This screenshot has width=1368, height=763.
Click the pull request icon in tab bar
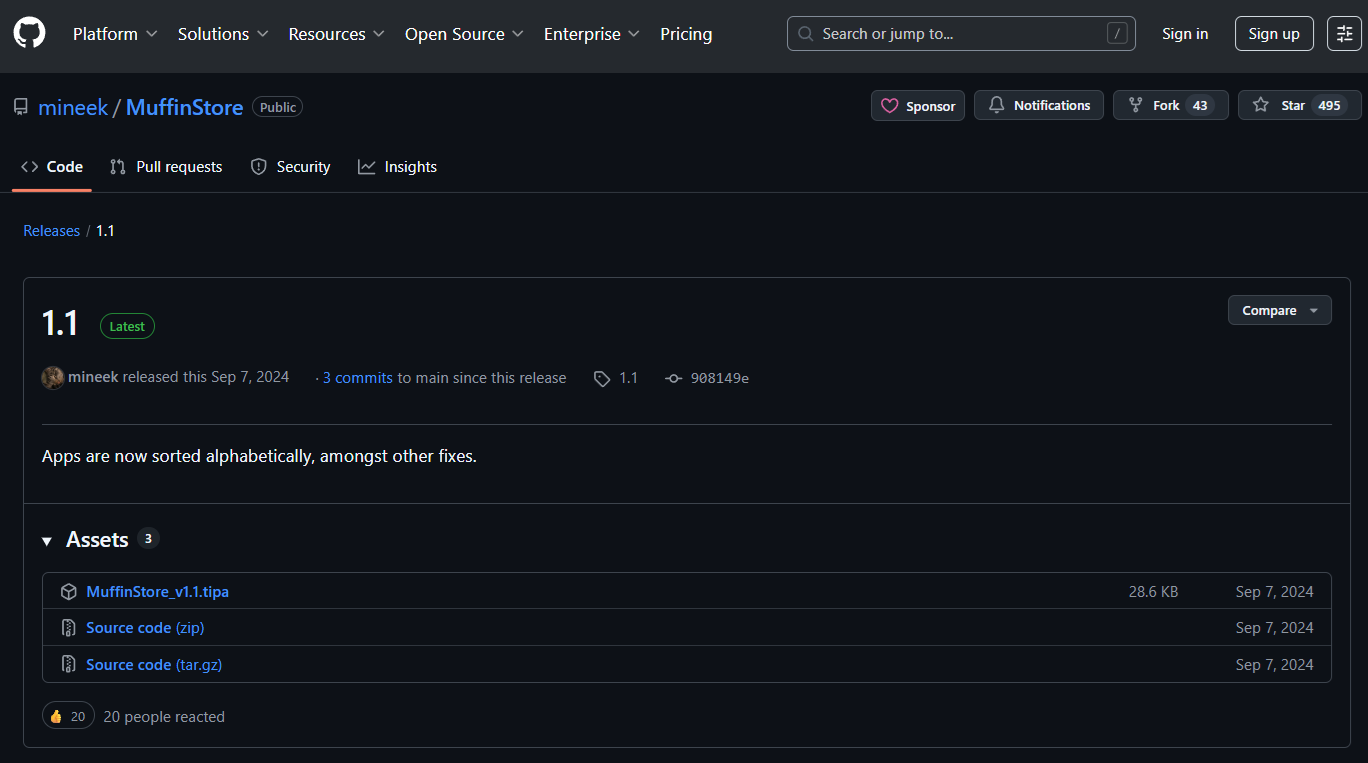118,167
